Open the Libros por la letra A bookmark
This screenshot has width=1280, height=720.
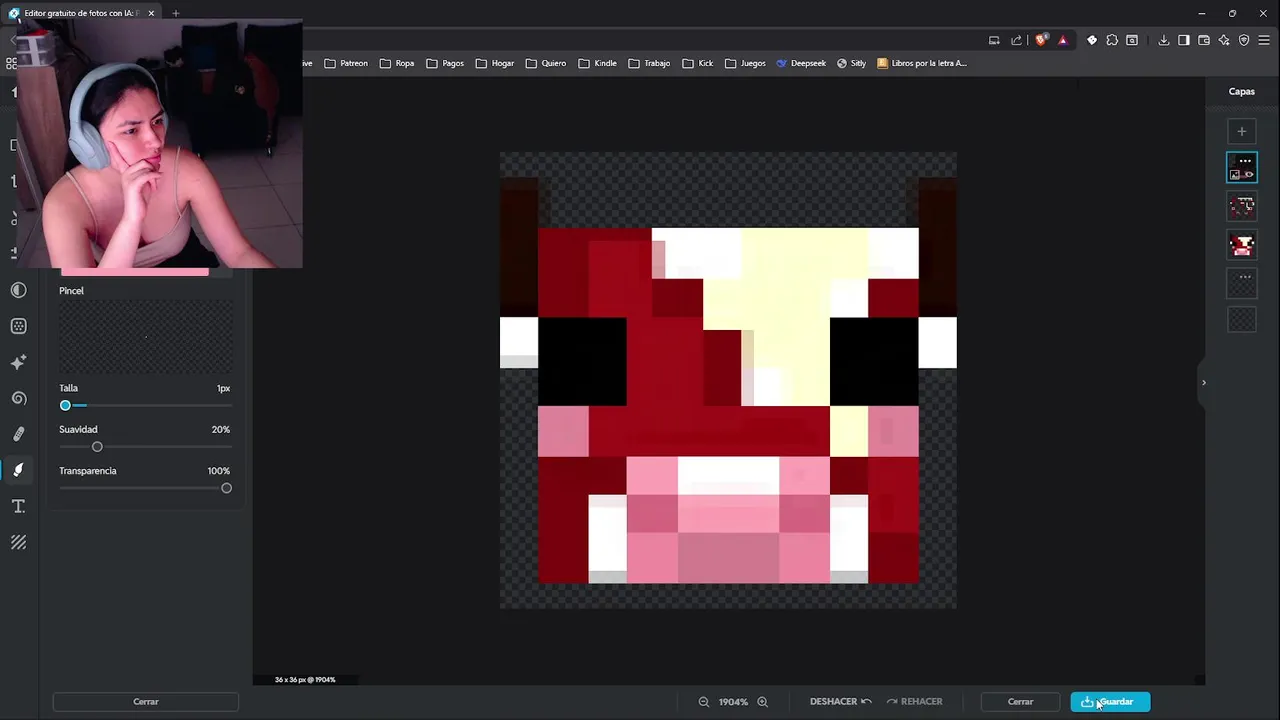[x=922, y=63]
